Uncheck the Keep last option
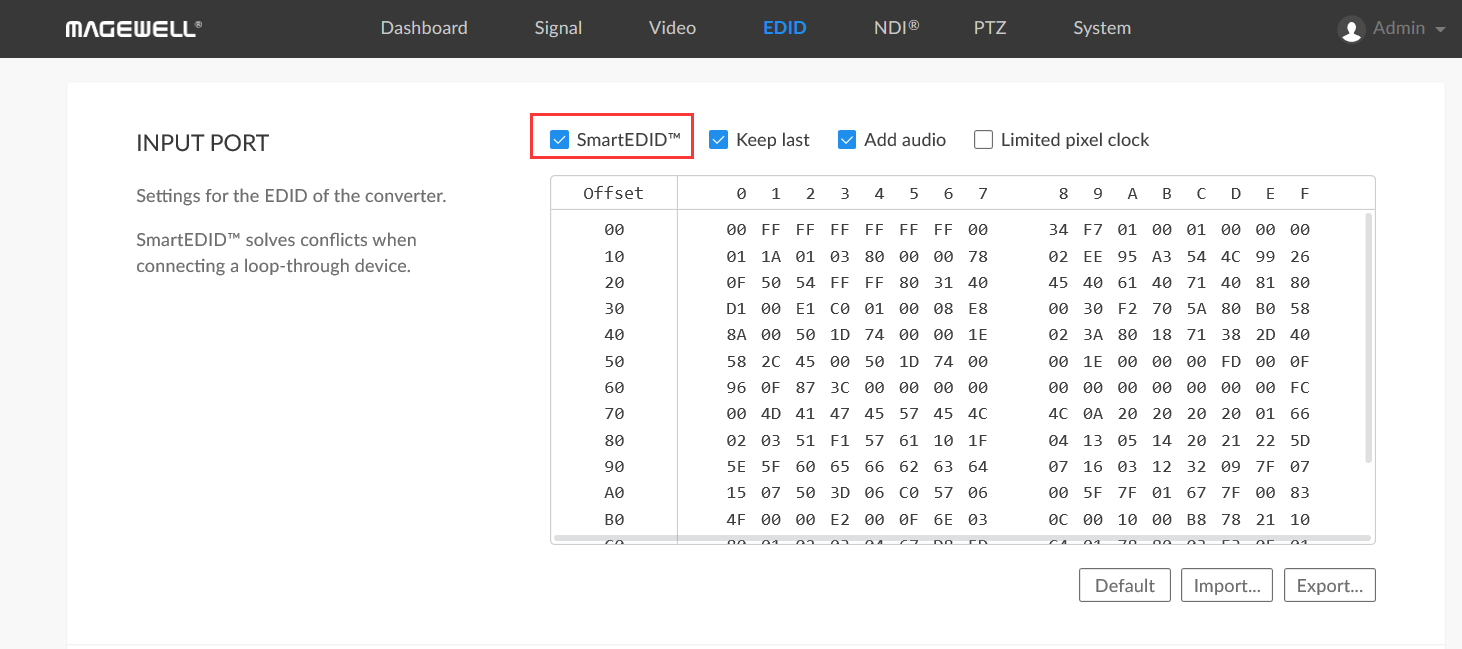 718,140
